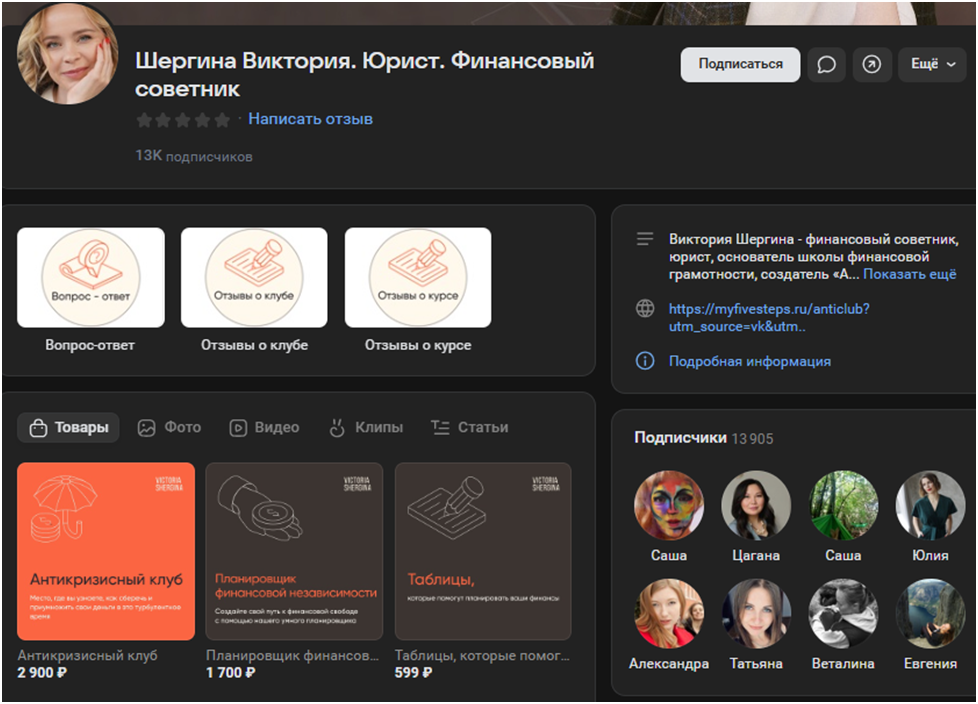
Task: Open the profile avatar photo
Action: 67,54
